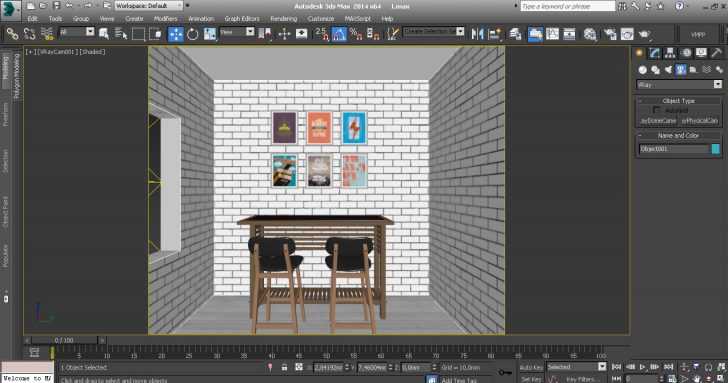Click the Mirror tool icon
728x383 pixels.
tap(477, 33)
